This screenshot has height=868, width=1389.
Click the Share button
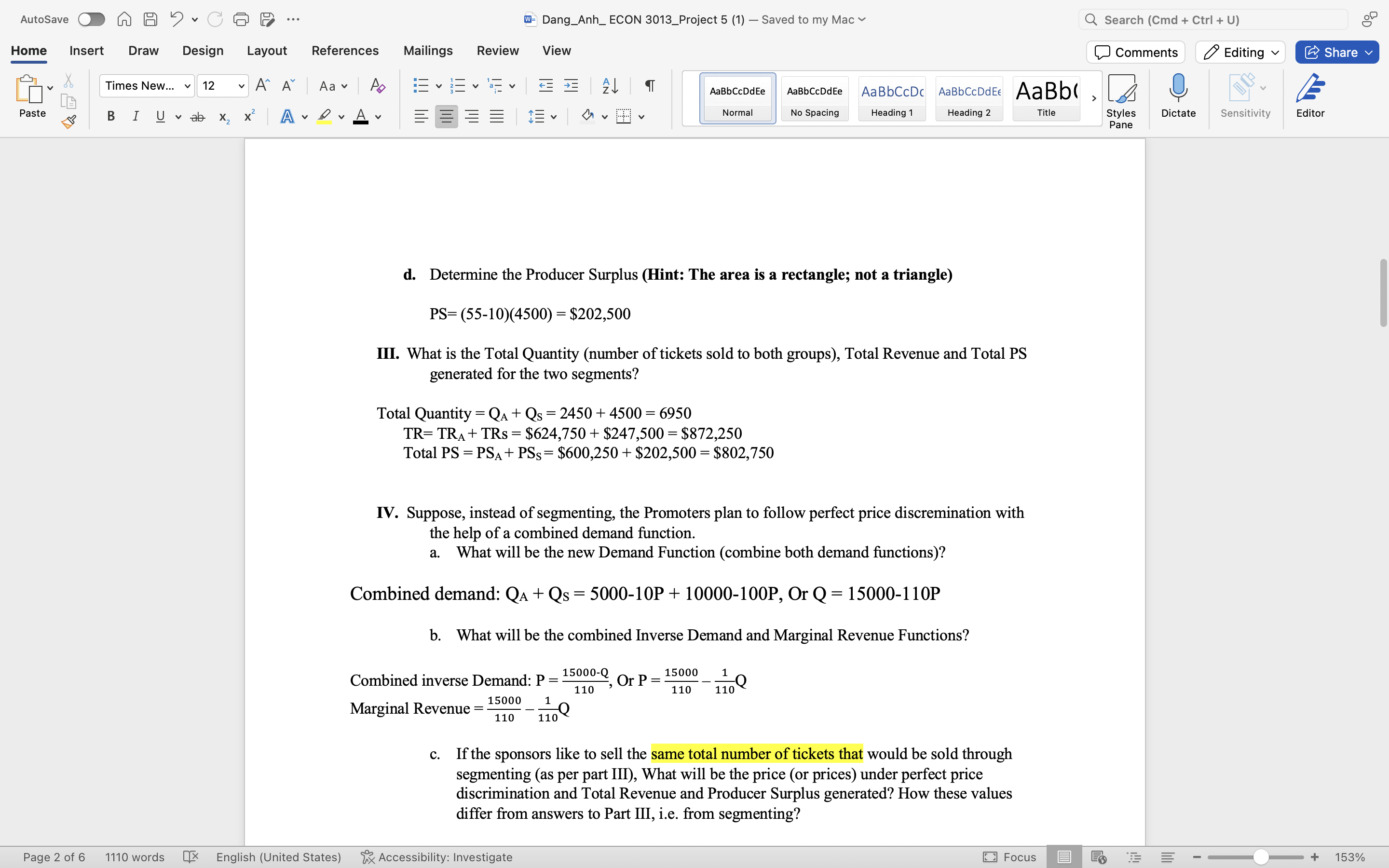[1336, 52]
